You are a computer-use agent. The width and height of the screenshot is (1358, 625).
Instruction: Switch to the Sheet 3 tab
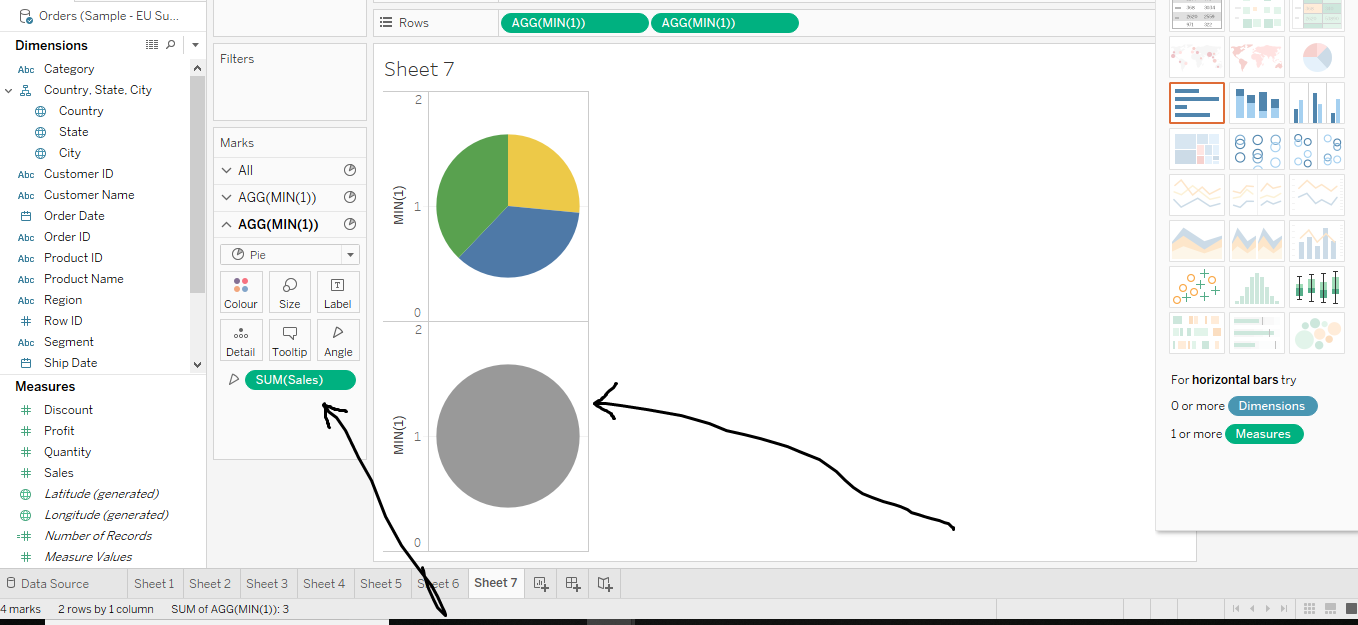(x=267, y=583)
